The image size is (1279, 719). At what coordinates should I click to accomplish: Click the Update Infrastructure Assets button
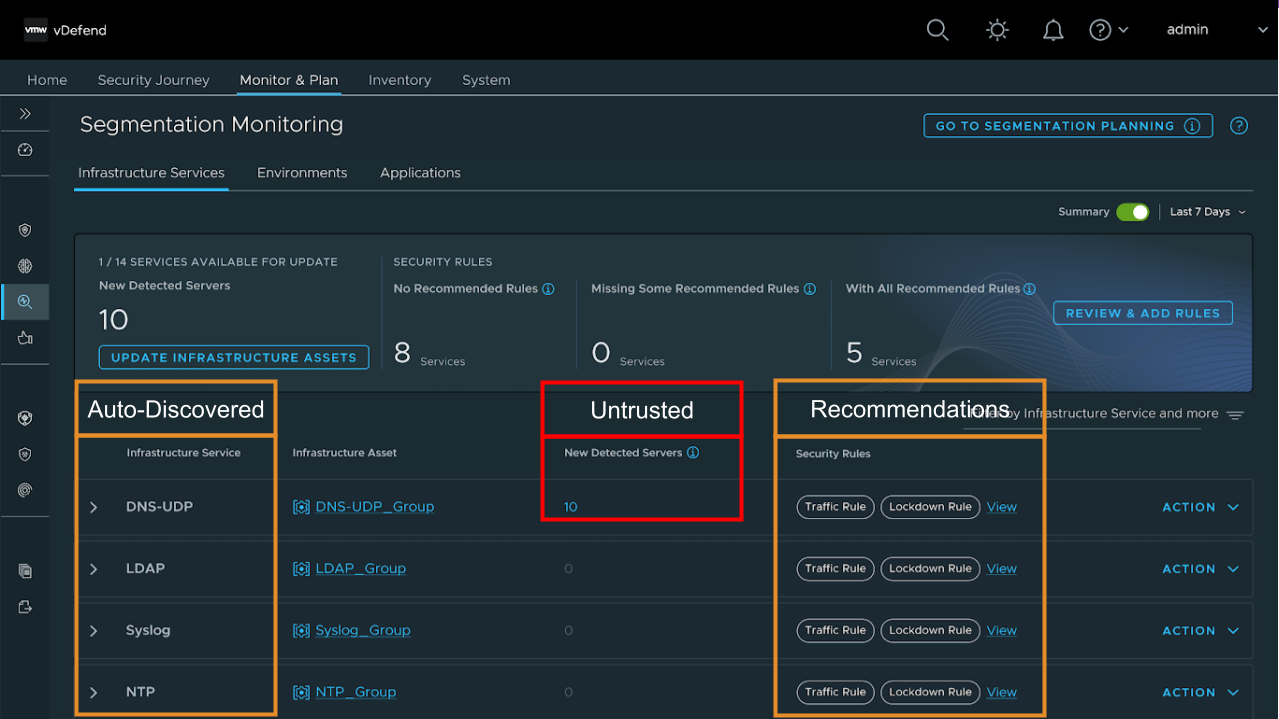233,357
